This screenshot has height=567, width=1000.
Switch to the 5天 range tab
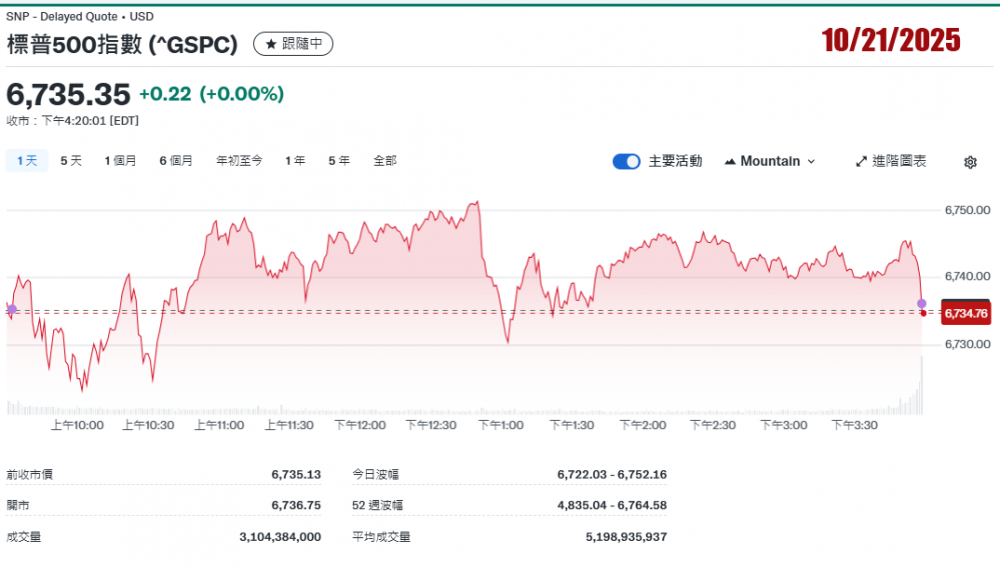click(x=71, y=161)
